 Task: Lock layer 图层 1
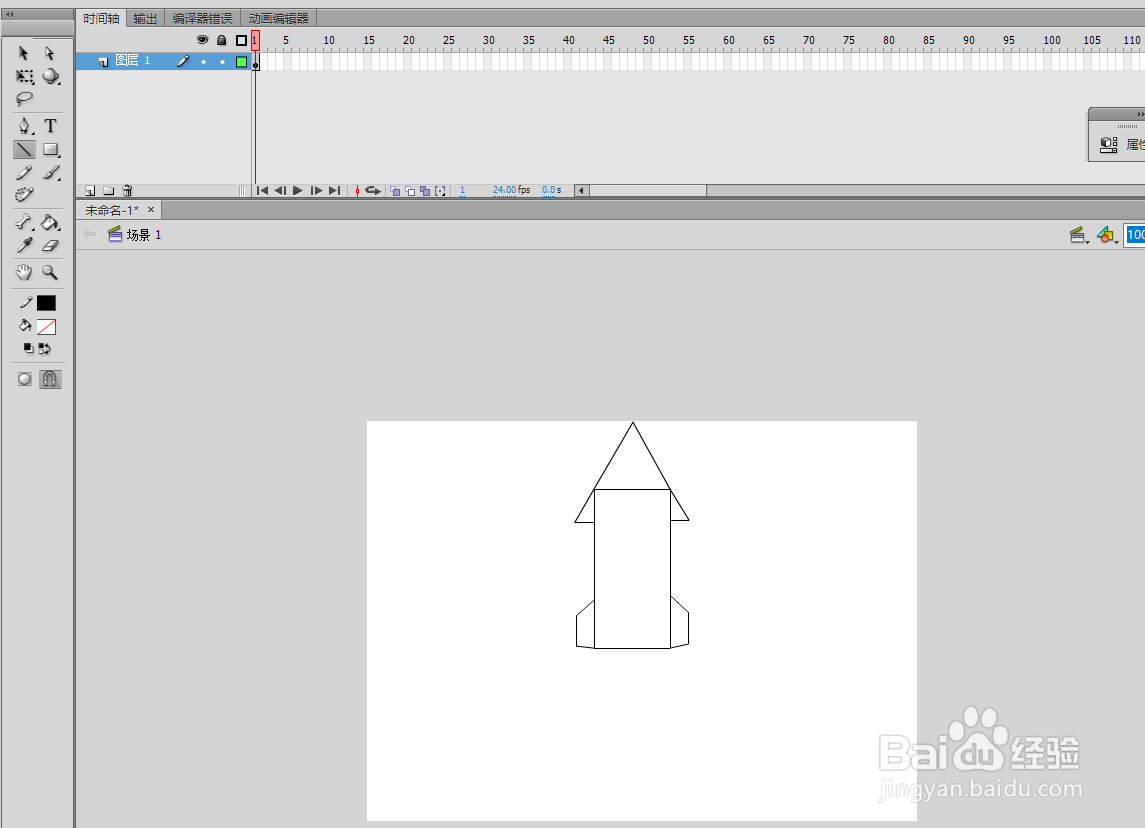[222, 61]
